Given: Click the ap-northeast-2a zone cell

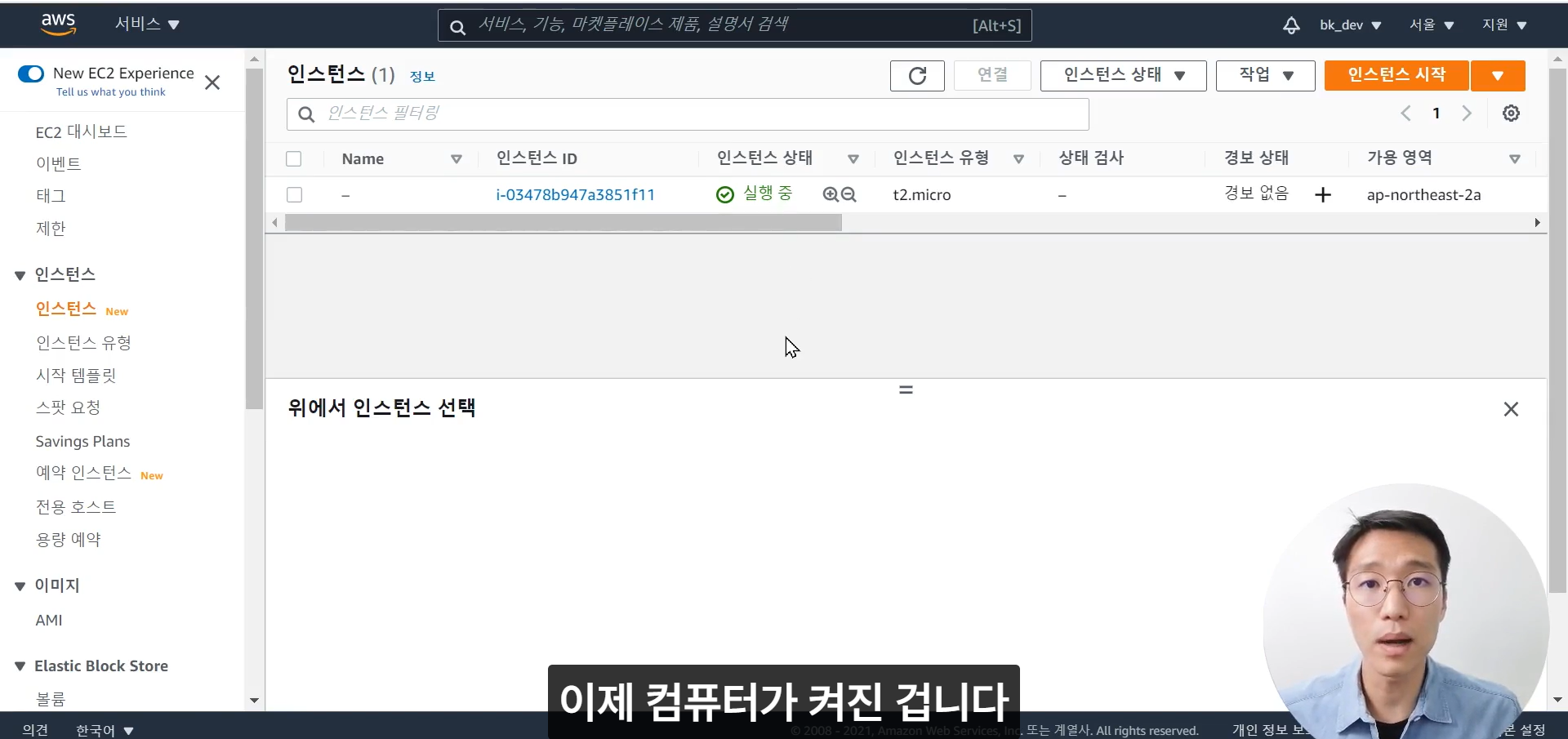Looking at the screenshot, I should pos(1423,195).
